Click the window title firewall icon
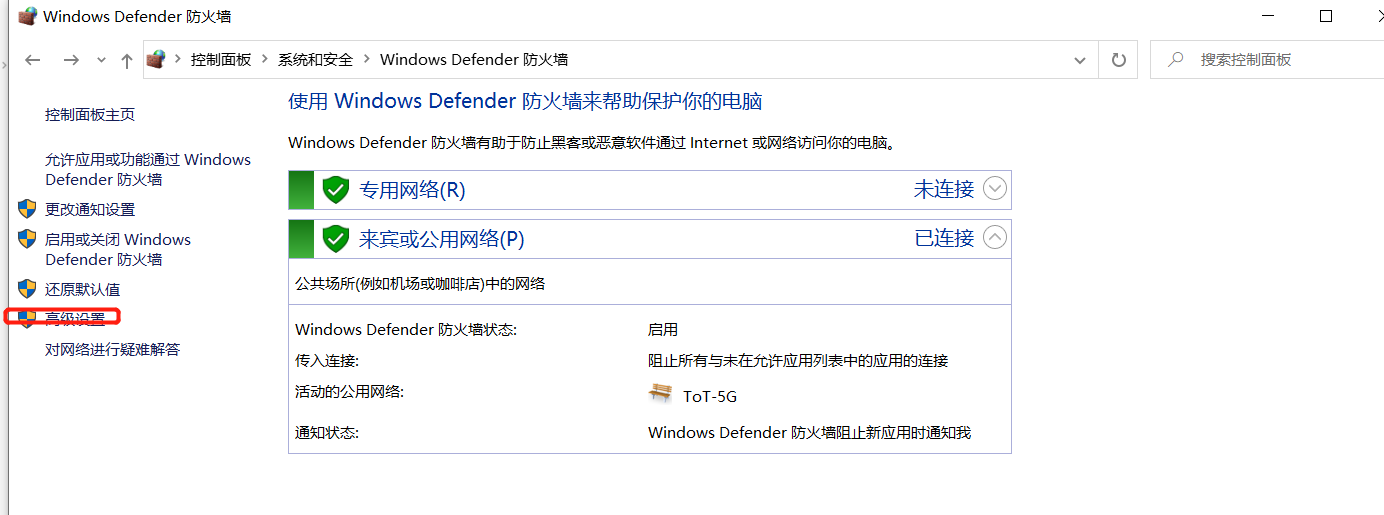This screenshot has width=1384, height=515. click(28, 16)
